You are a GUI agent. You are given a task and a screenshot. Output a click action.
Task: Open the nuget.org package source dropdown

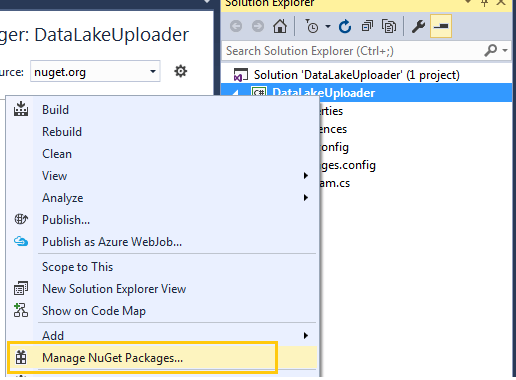tap(95, 71)
